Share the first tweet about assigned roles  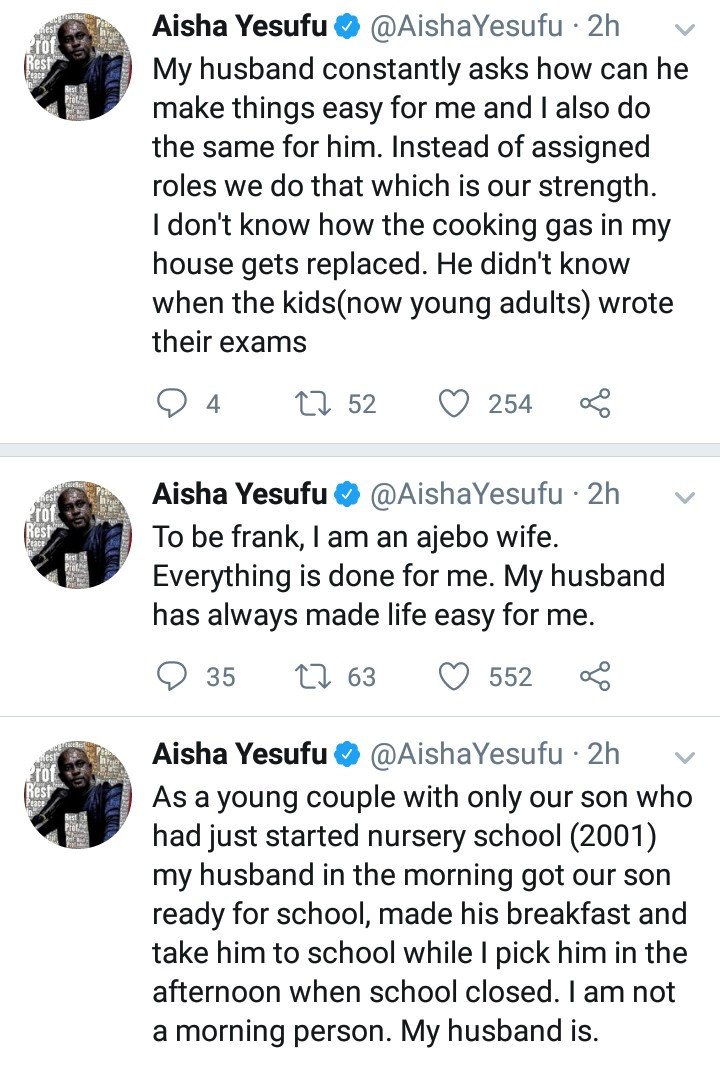595,403
